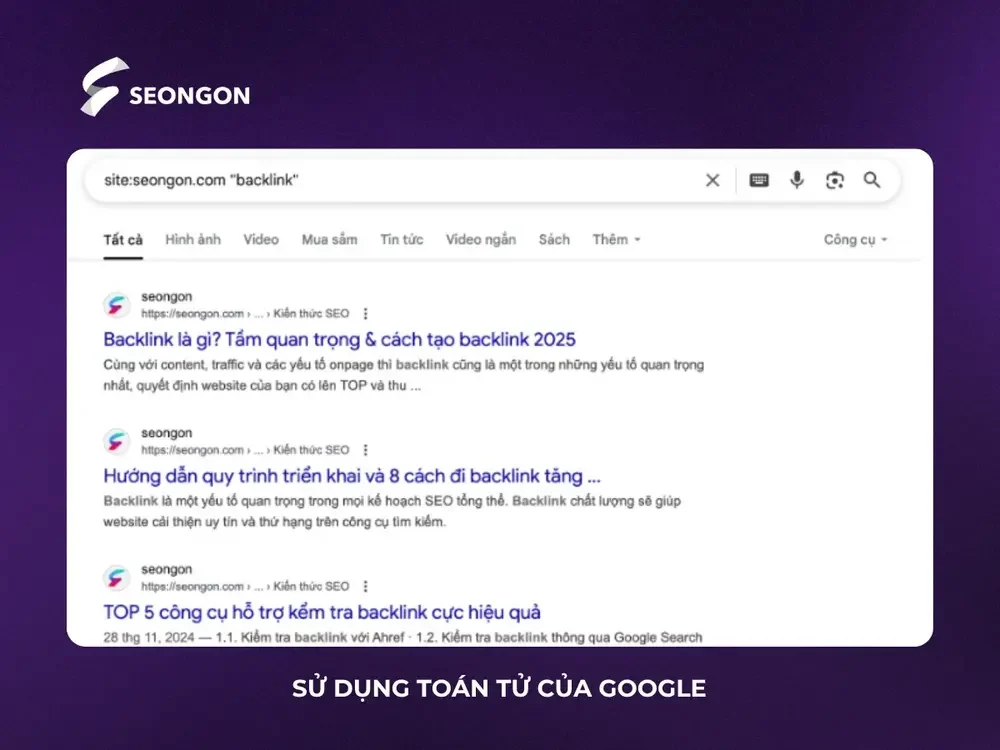Image resolution: width=1000 pixels, height=750 pixels.
Task: Switch to the Hình ảnh tab
Action: pos(193,240)
